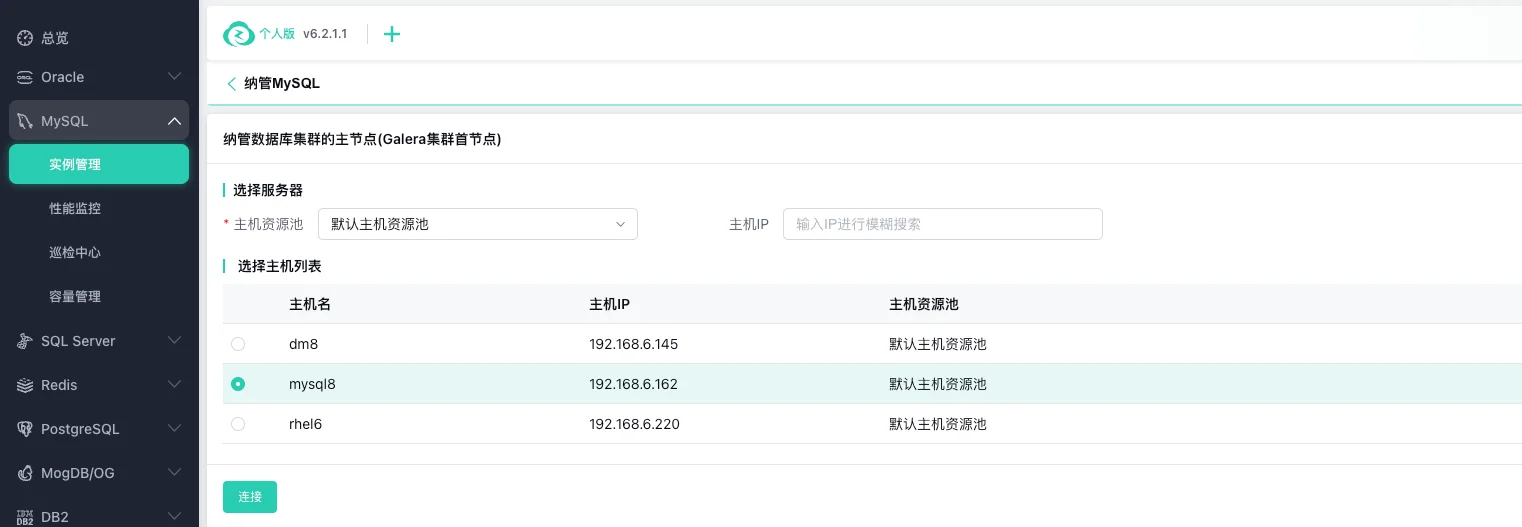Click the DB2 icon in sidebar
Image resolution: width=1522 pixels, height=527 pixels.
[25, 517]
